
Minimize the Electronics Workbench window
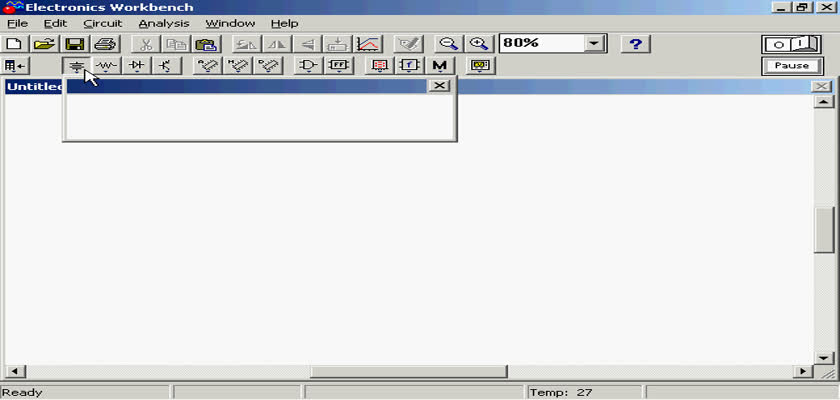click(782, 7)
